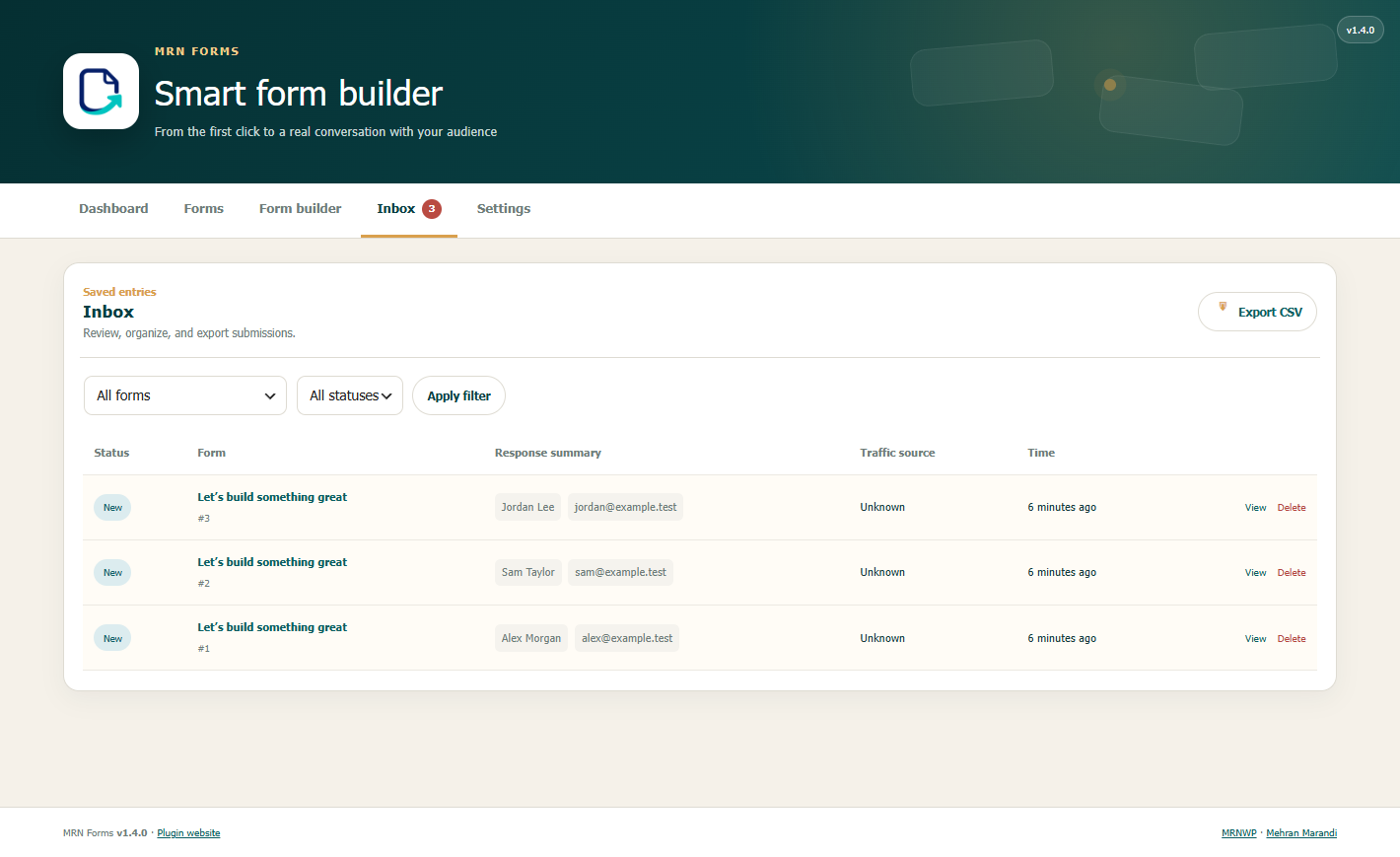1400x857 pixels.
Task: Click the Smart form builder heading
Action: click(299, 94)
